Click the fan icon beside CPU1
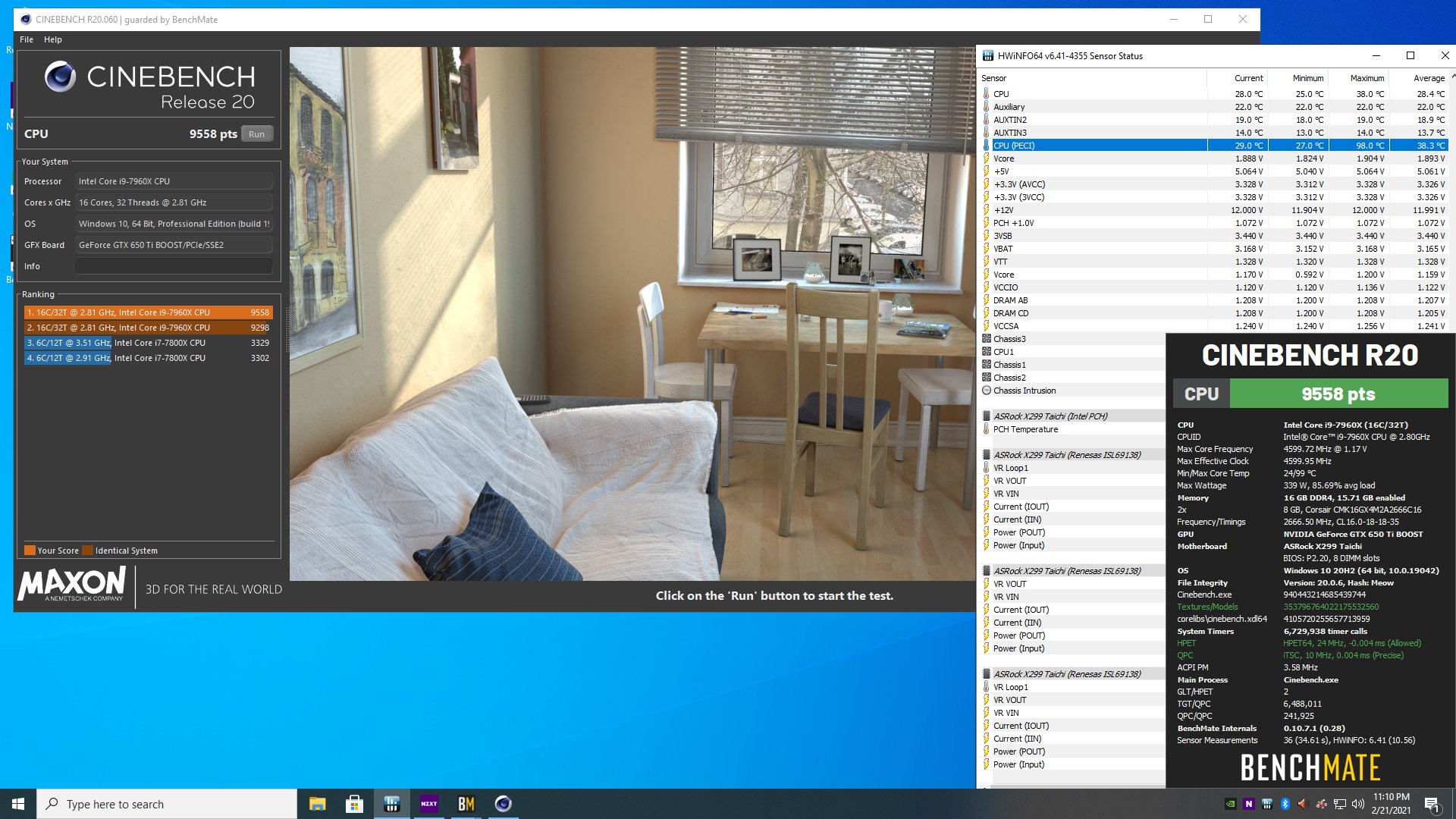 click(x=986, y=352)
